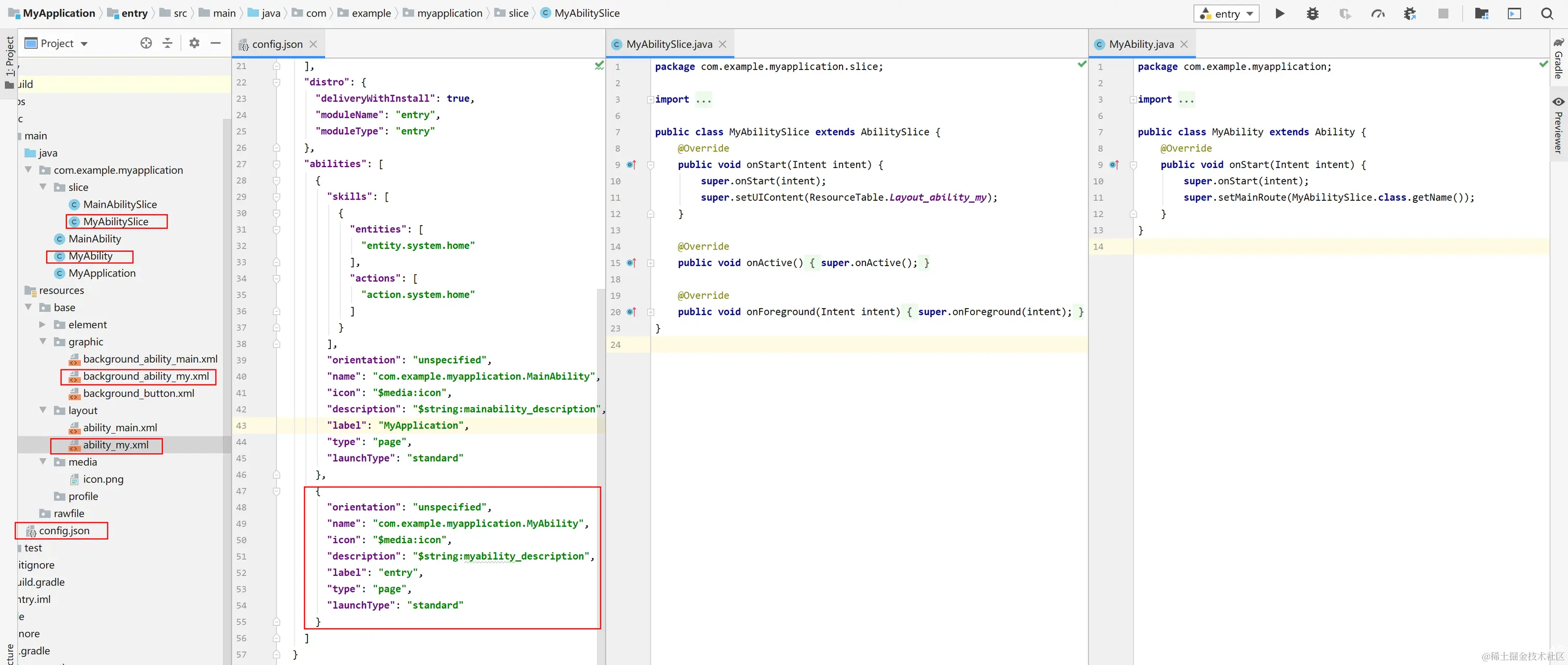Open the search magnifier icon
The image size is (1568, 665).
(1547, 13)
